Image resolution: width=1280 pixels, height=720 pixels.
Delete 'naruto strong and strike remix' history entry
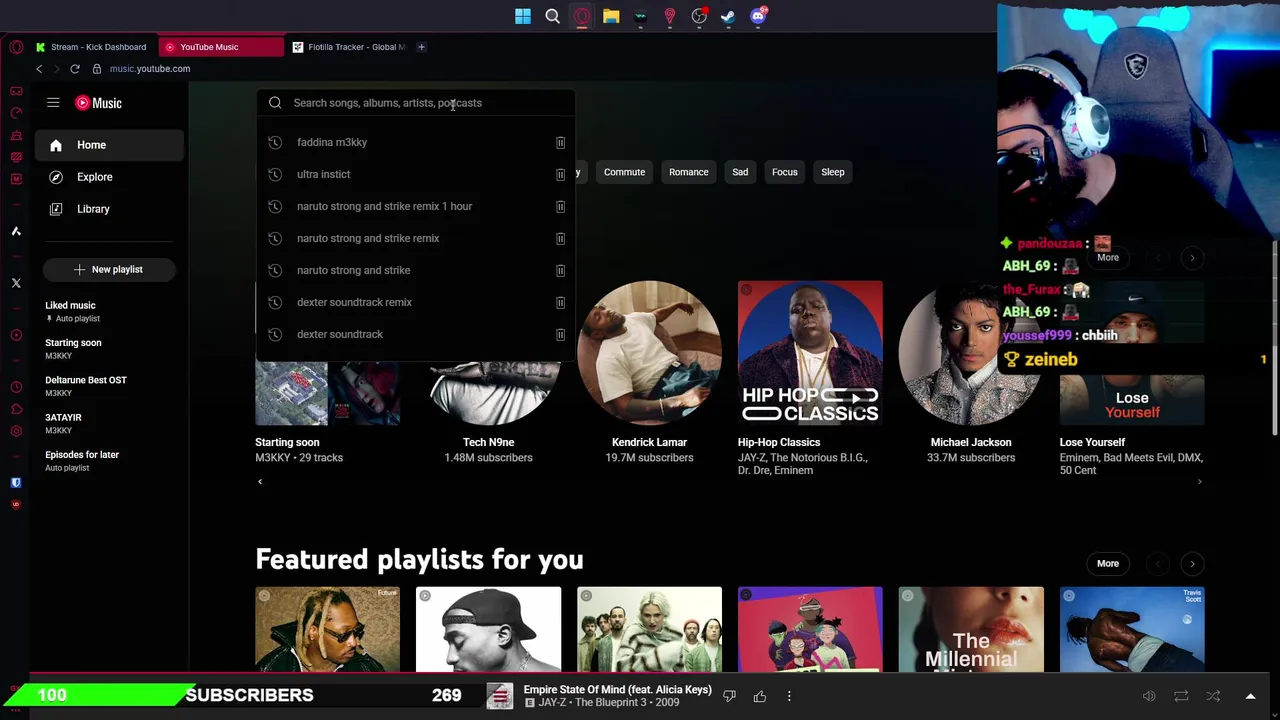pos(560,238)
